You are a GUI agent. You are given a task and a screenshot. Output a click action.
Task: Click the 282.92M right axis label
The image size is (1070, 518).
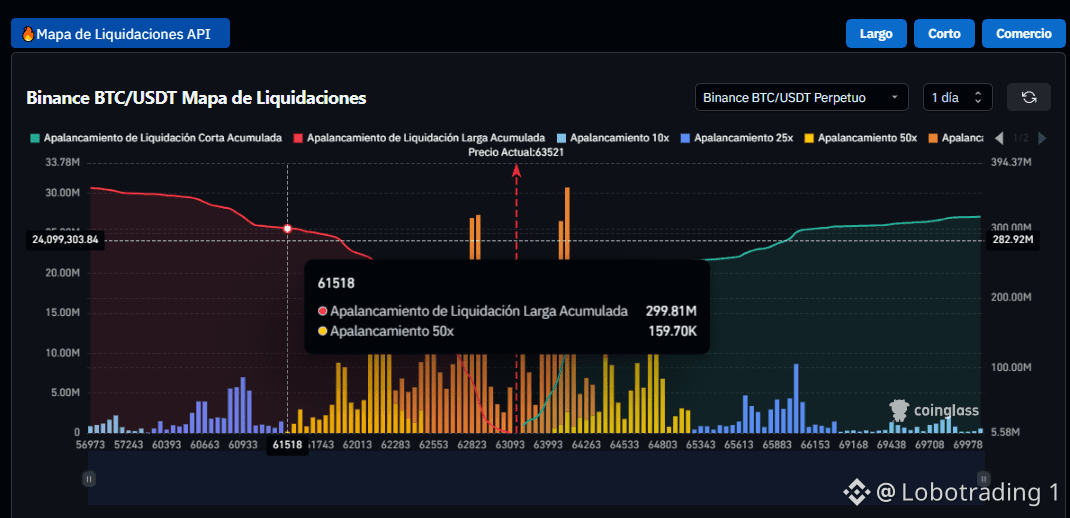(x=1013, y=240)
